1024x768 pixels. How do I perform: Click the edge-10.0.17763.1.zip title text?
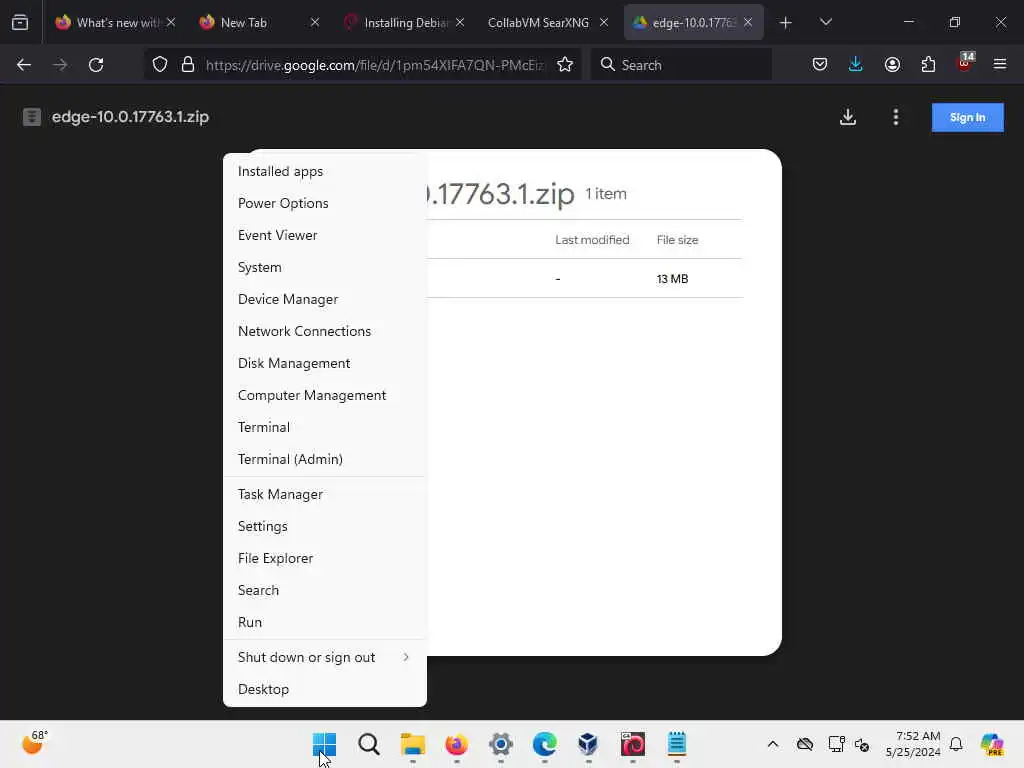click(130, 117)
